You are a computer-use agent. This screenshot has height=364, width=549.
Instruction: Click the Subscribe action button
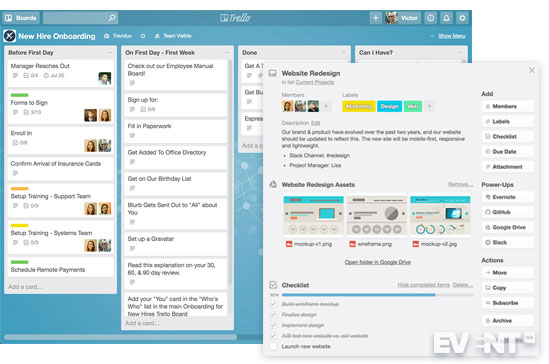coord(508,303)
